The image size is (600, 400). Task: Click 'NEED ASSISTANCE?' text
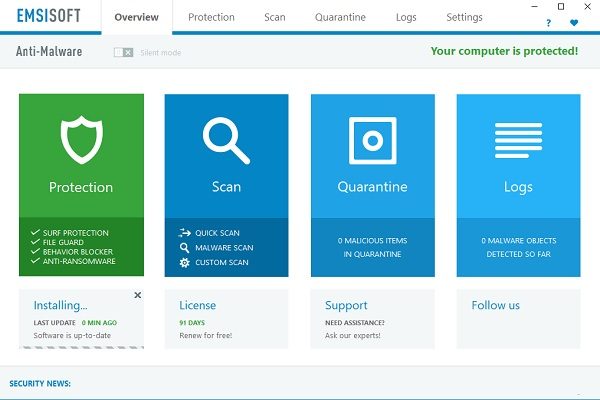coord(355,323)
